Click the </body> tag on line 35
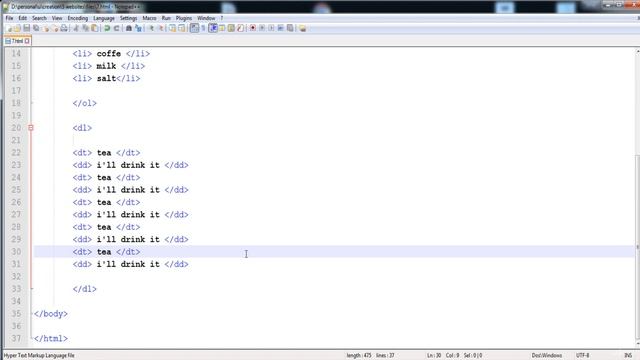This screenshot has height=360, width=640. 51,314
